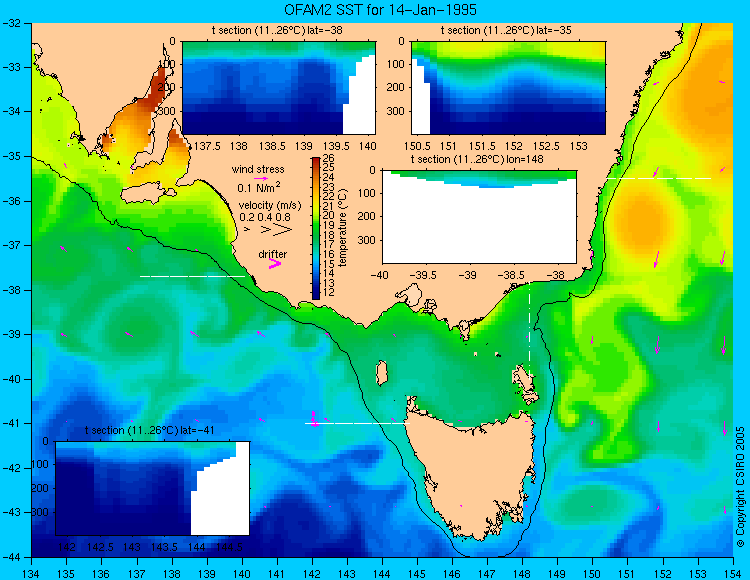750x580 pixels.
Task: Pick the dark red top of temperature colorbar
Action: (x=316, y=161)
